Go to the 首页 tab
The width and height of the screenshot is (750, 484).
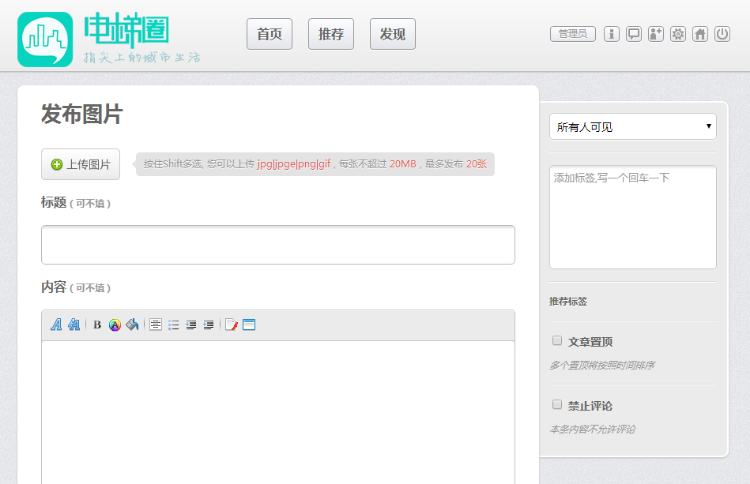tap(269, 34)
